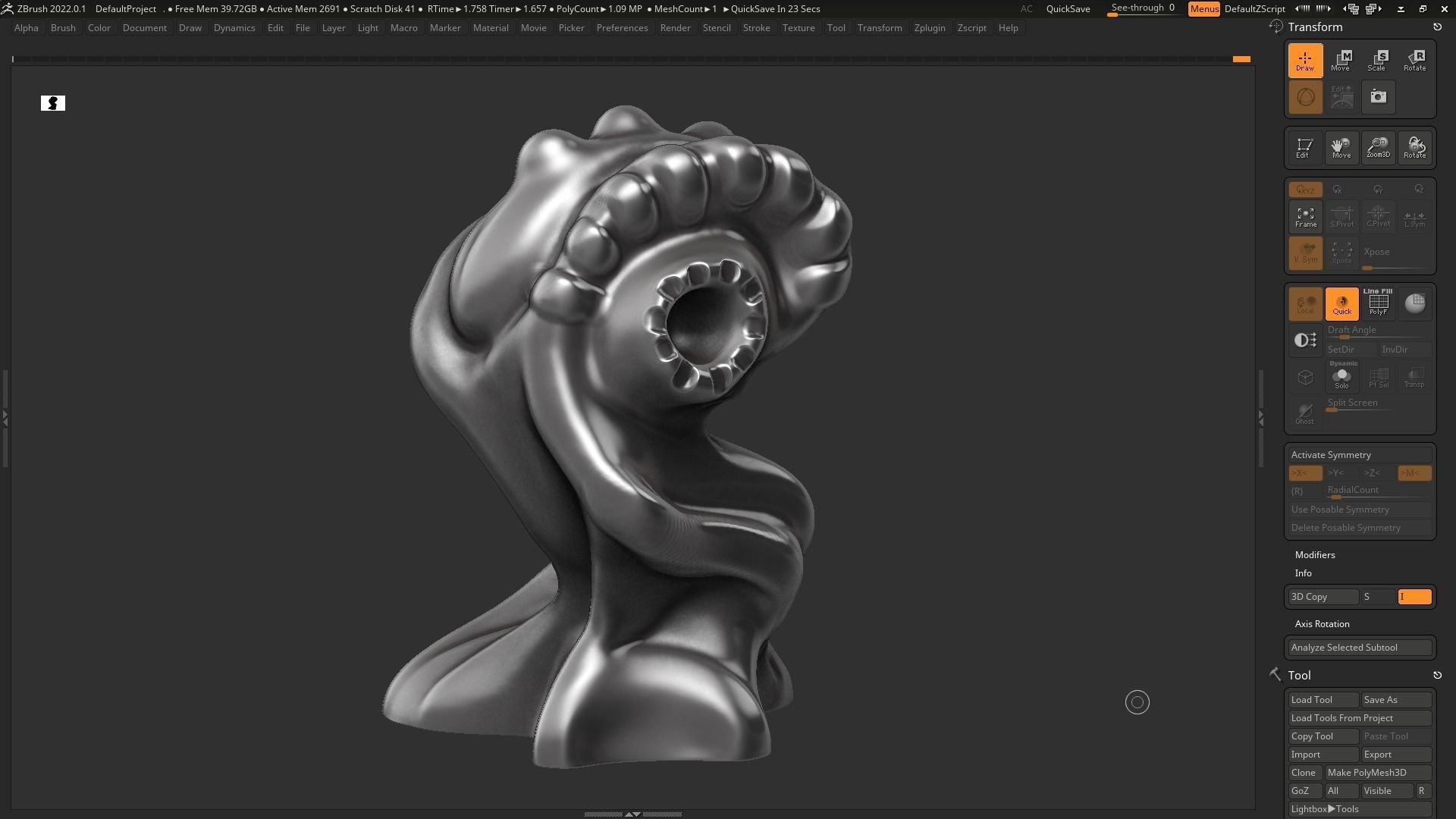Collapse the Transform palette header

coord(1315,27)
